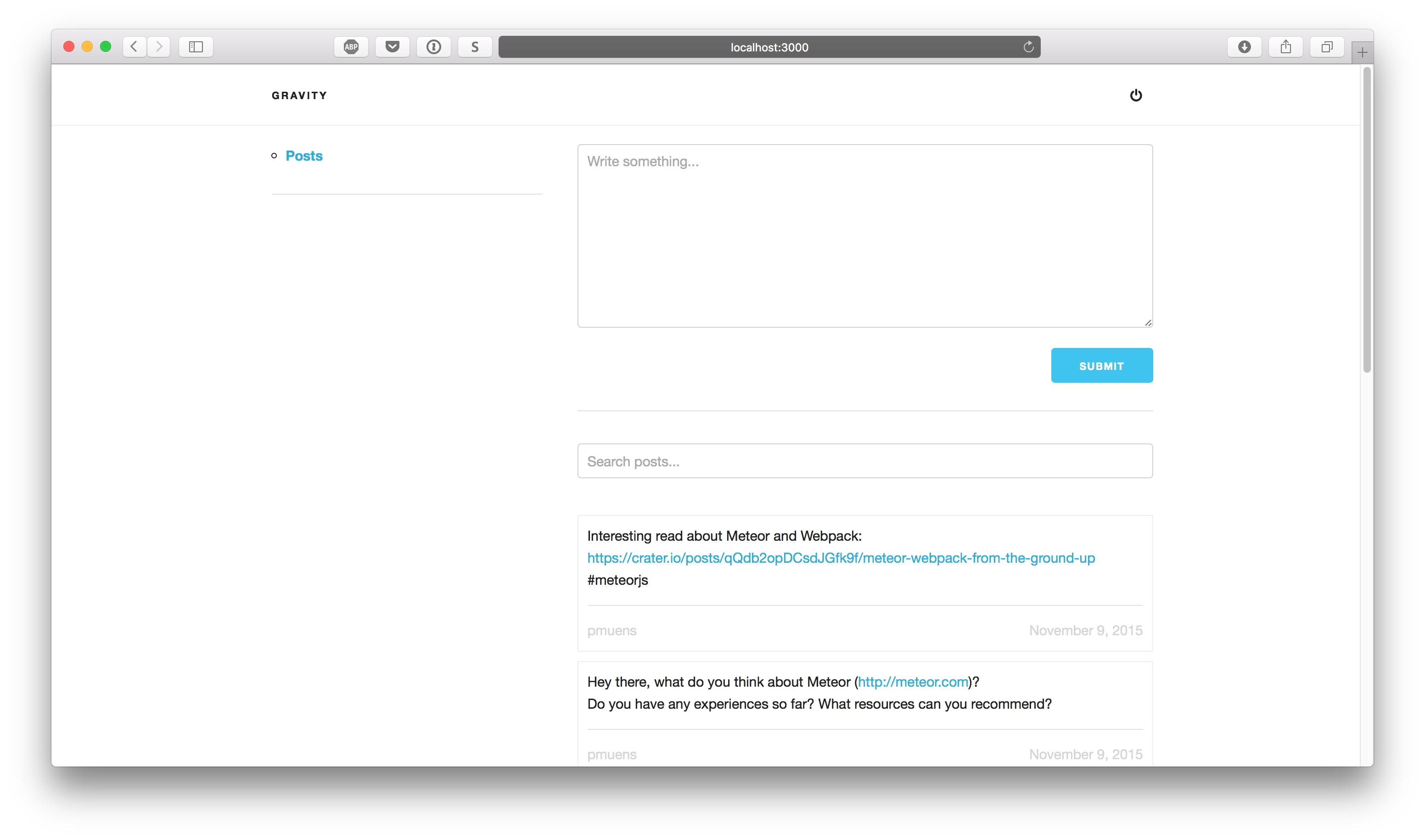1425x840 pixels.
Task: Click the Pocket save icon
Action: click(x=393, y=47)
